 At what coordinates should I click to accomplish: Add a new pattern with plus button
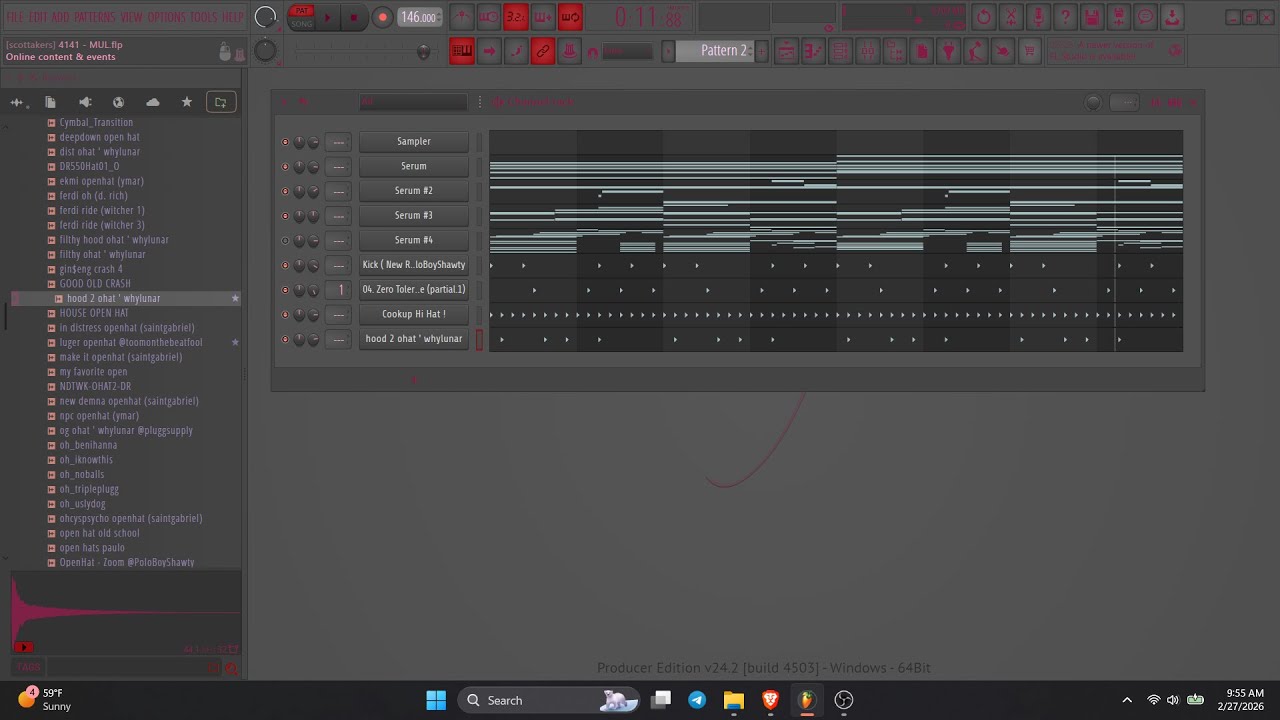(762, 51)
